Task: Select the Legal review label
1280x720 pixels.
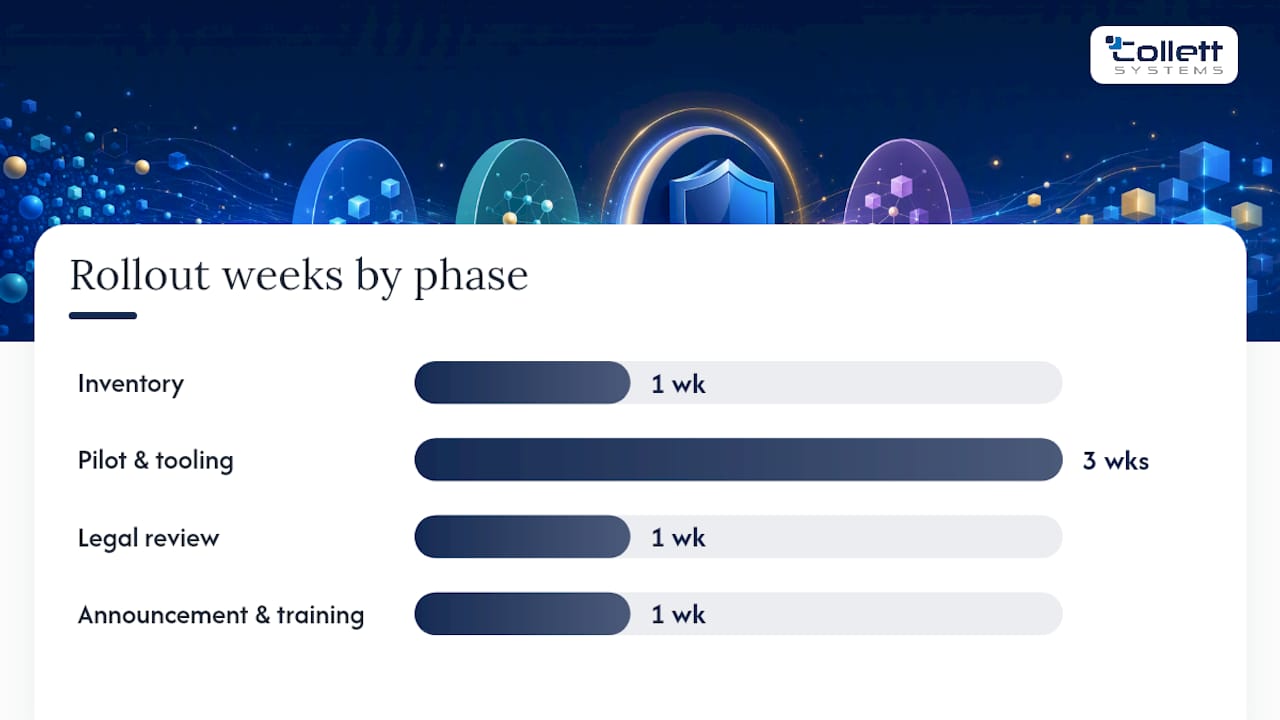Action: [148, 538]
